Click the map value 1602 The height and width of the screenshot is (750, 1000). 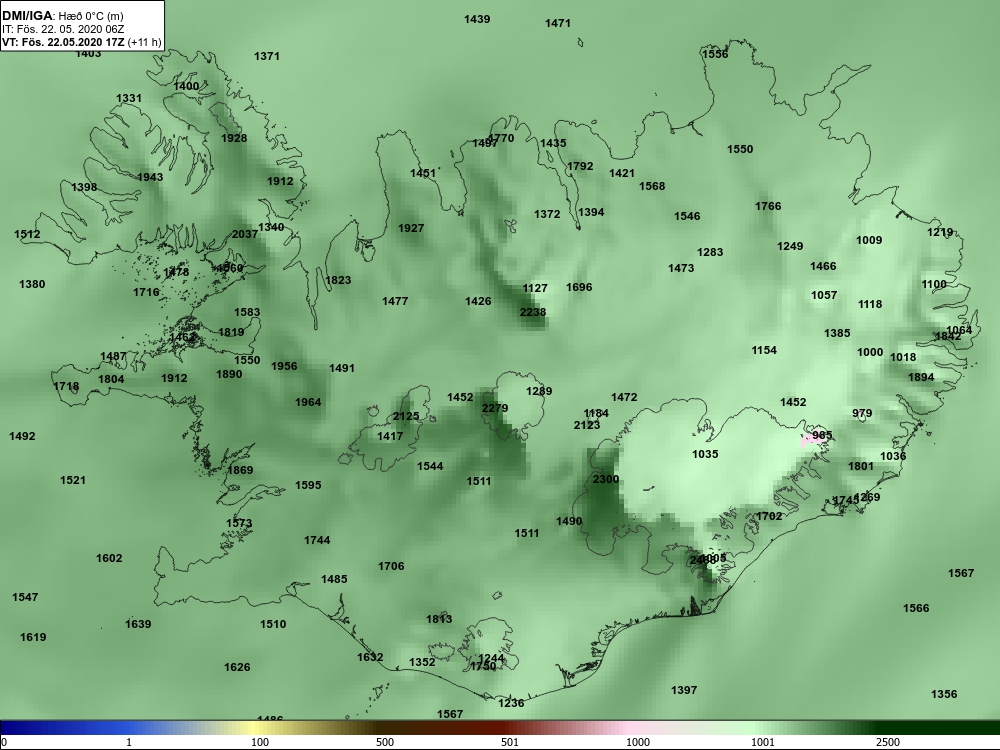(x=109, y=558)
